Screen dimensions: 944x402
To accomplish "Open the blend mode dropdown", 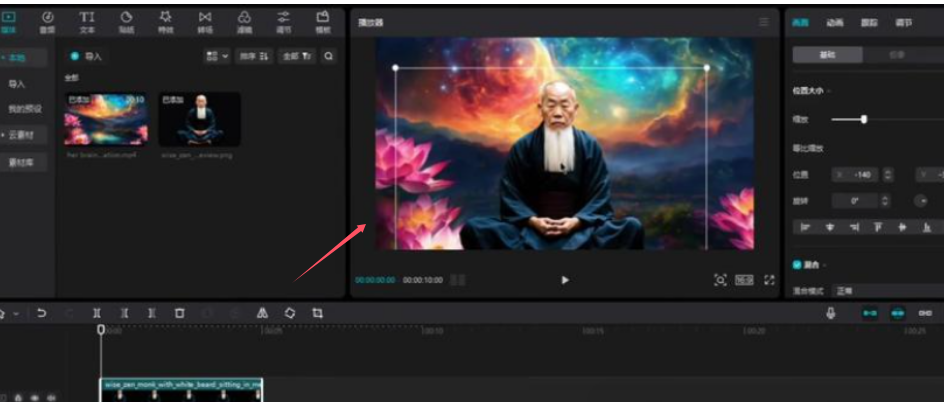I will pos(880,290).
